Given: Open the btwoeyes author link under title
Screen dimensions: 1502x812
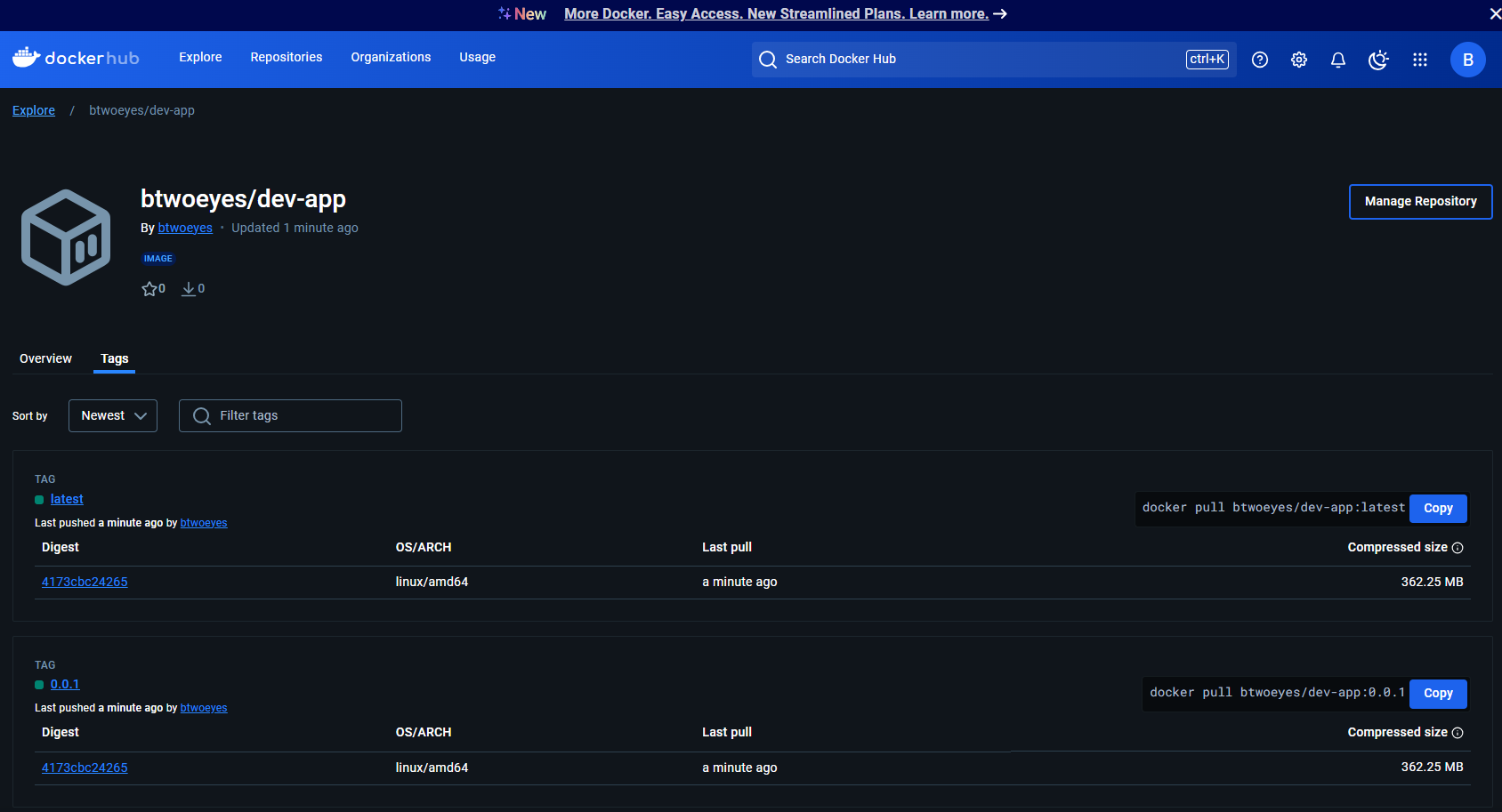Looking at the screenshot, I should click(x=185, y=228).
